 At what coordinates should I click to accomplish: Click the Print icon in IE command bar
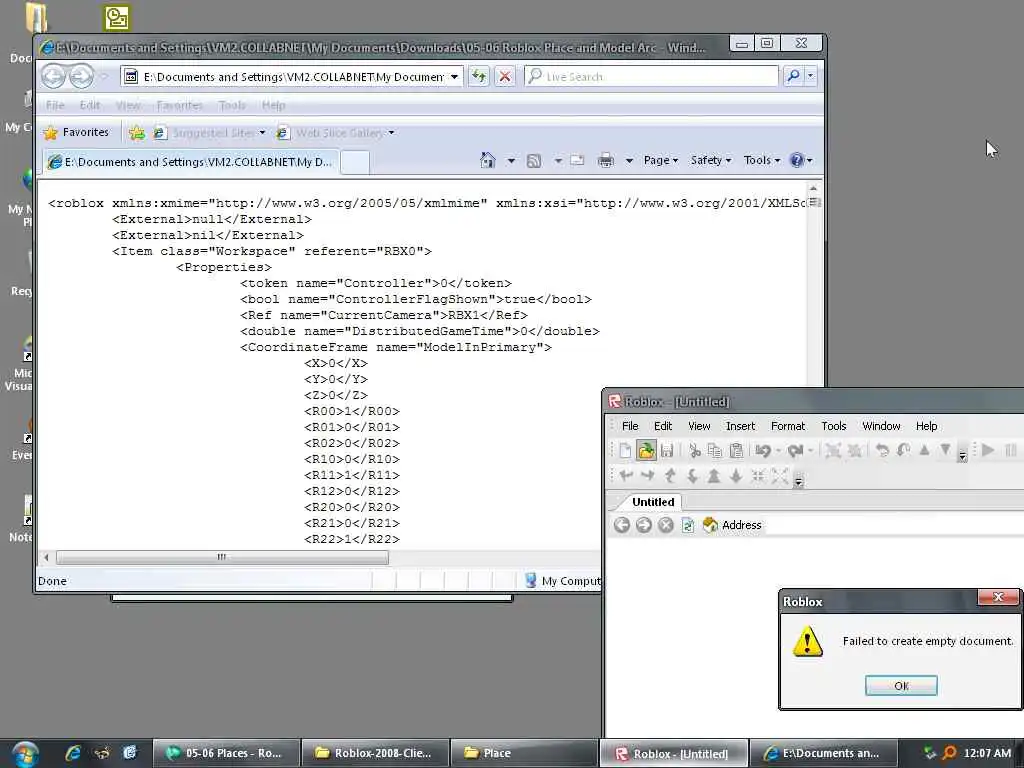click(605, 160)
